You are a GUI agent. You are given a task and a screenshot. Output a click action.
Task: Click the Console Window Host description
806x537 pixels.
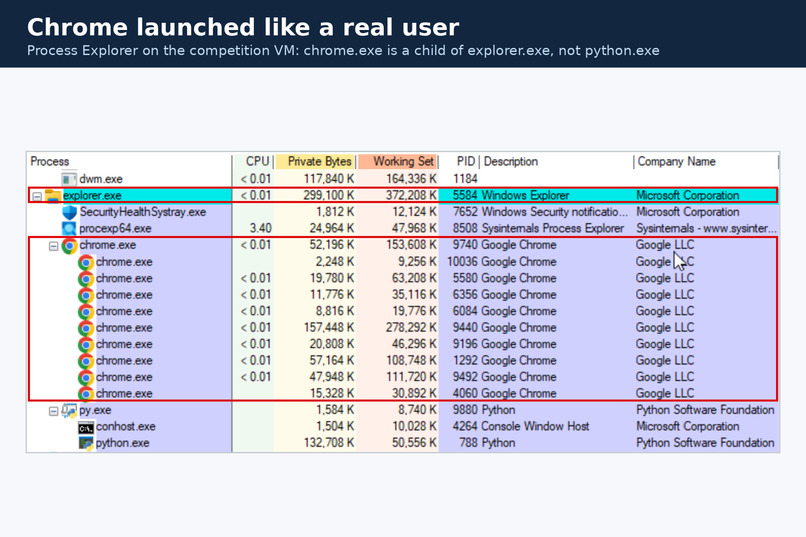535,427
